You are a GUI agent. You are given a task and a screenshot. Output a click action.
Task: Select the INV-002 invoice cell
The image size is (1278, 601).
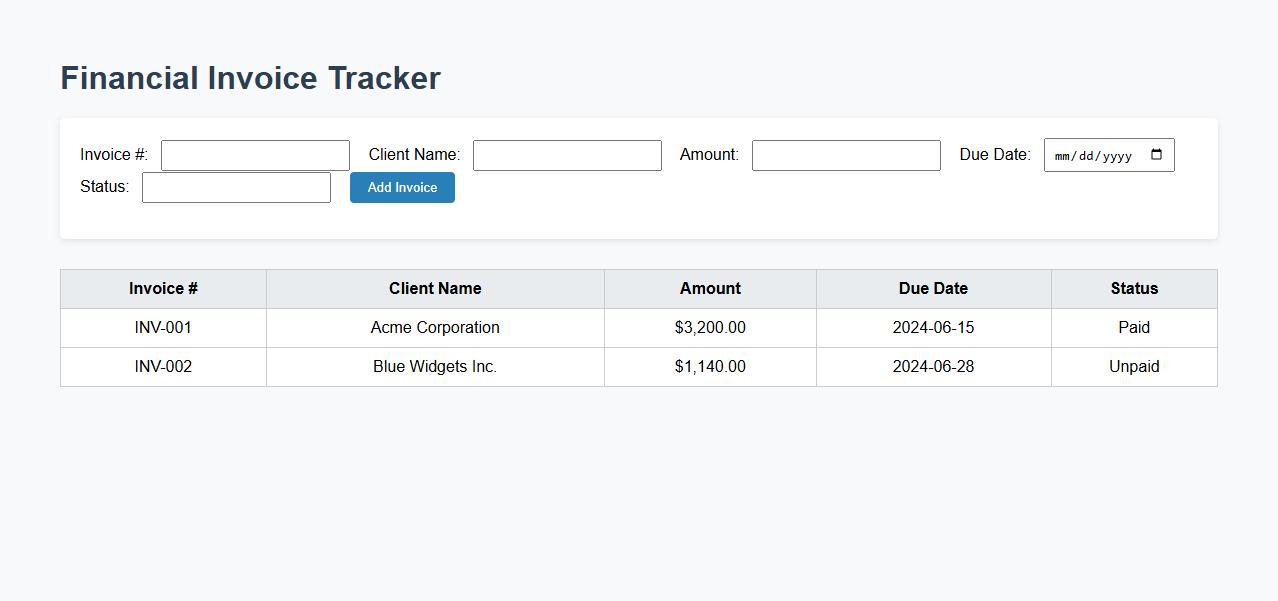(163, 366)
